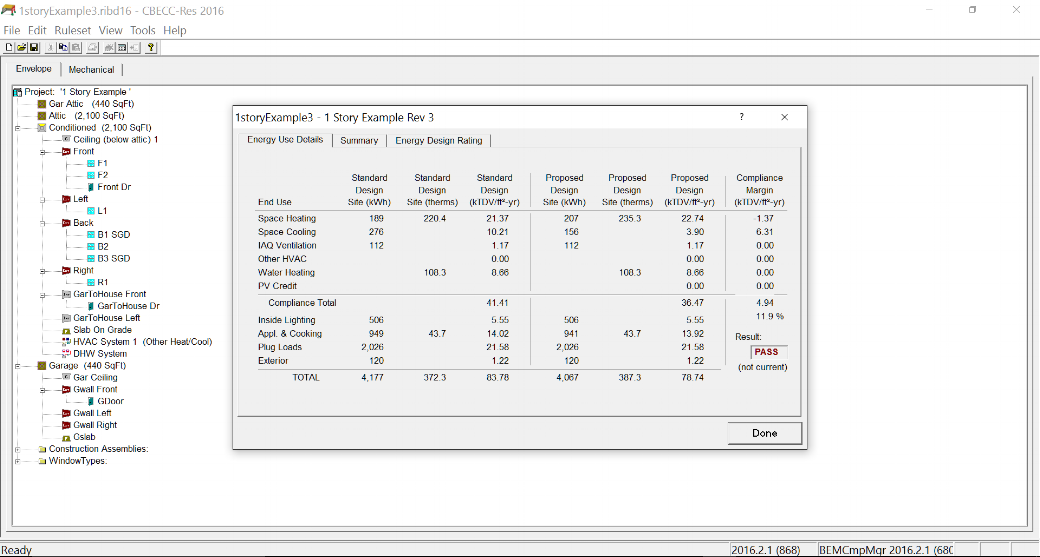Click the 2016.2.1 (868) status bar entry
Image resolution: width=1040 pixels, height=557 pixels.
(x=765, y=550)
